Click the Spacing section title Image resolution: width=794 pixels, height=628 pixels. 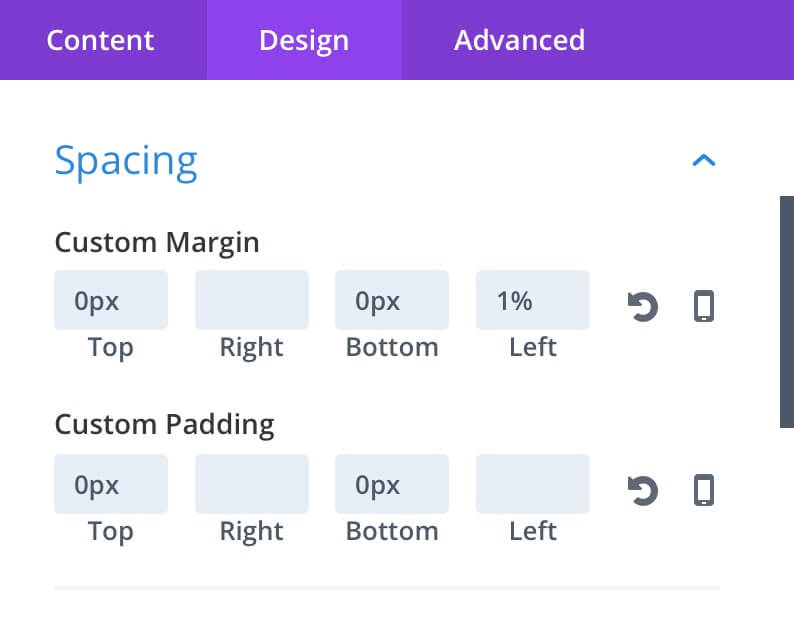tap(126, 161)
